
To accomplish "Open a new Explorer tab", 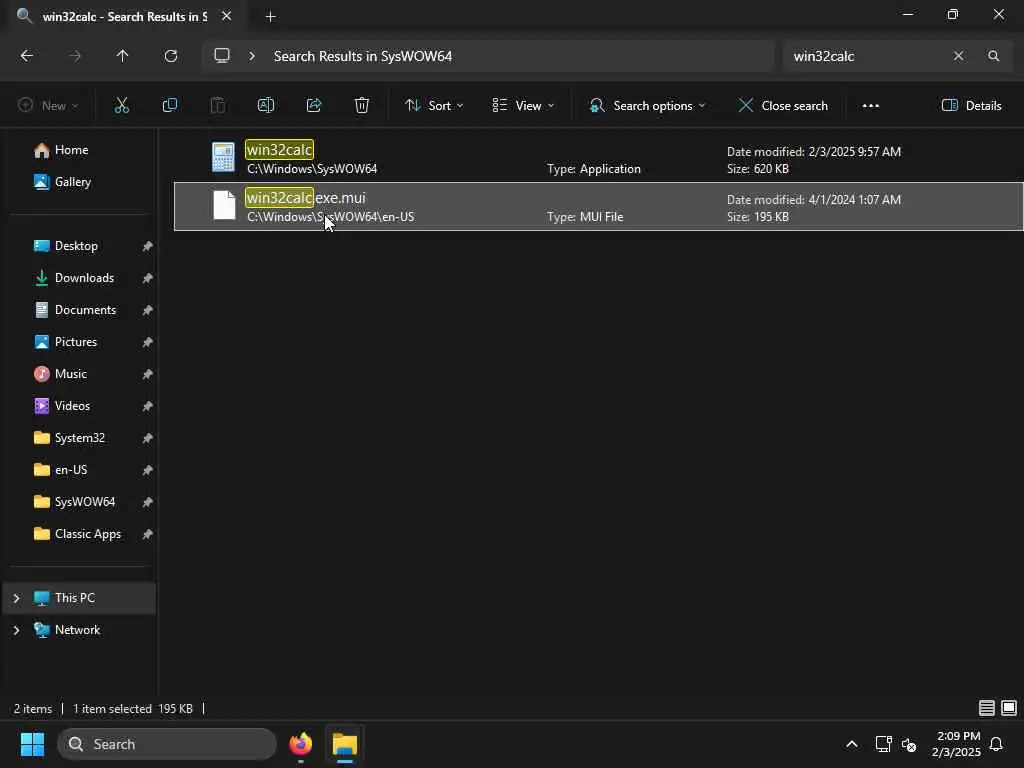I will [x=270, y=17].
